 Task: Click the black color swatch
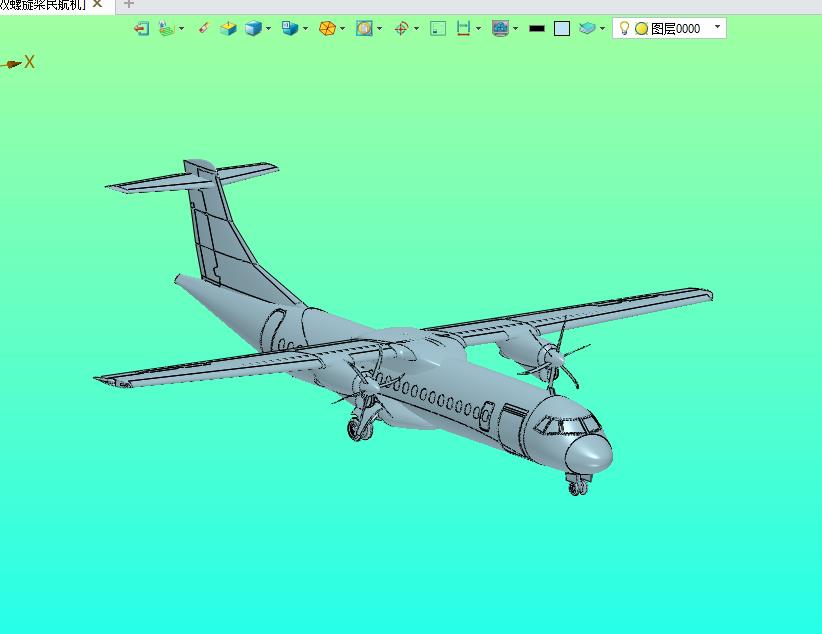pos(537,28)
